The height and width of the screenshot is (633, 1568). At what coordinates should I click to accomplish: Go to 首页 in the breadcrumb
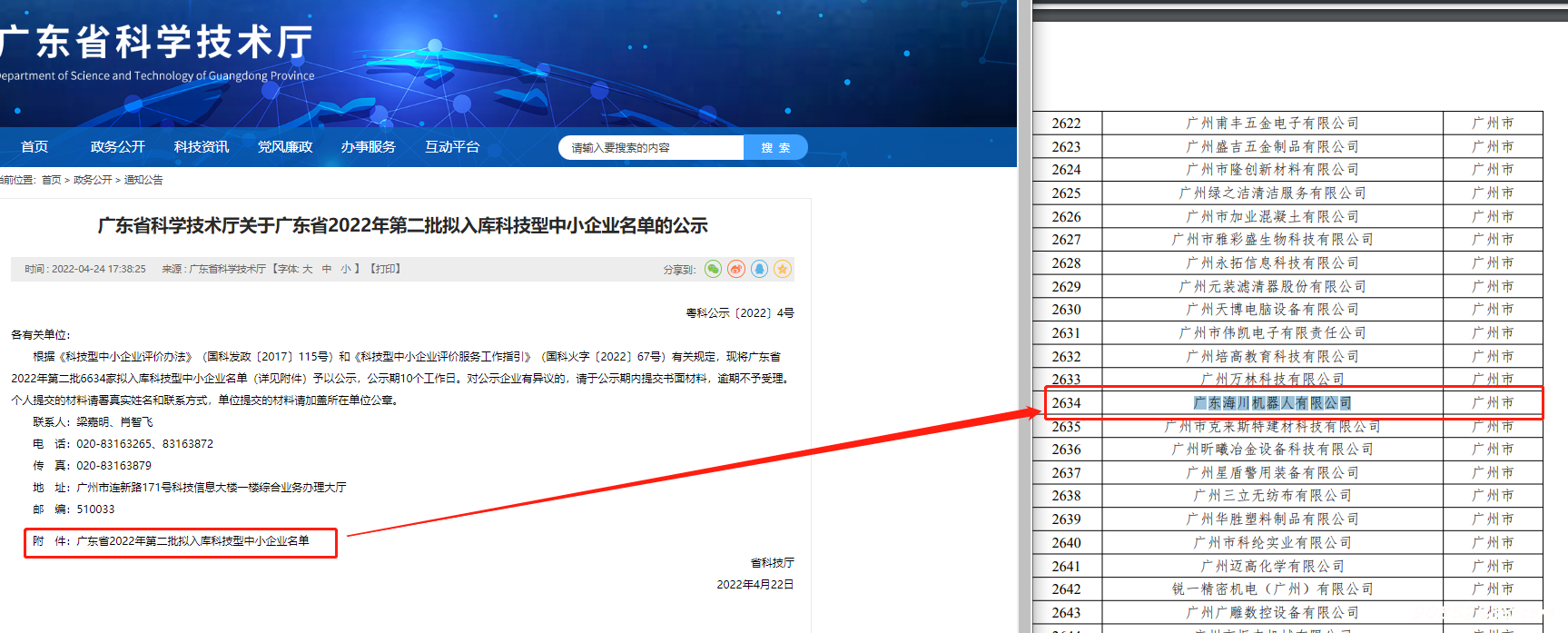52,180
